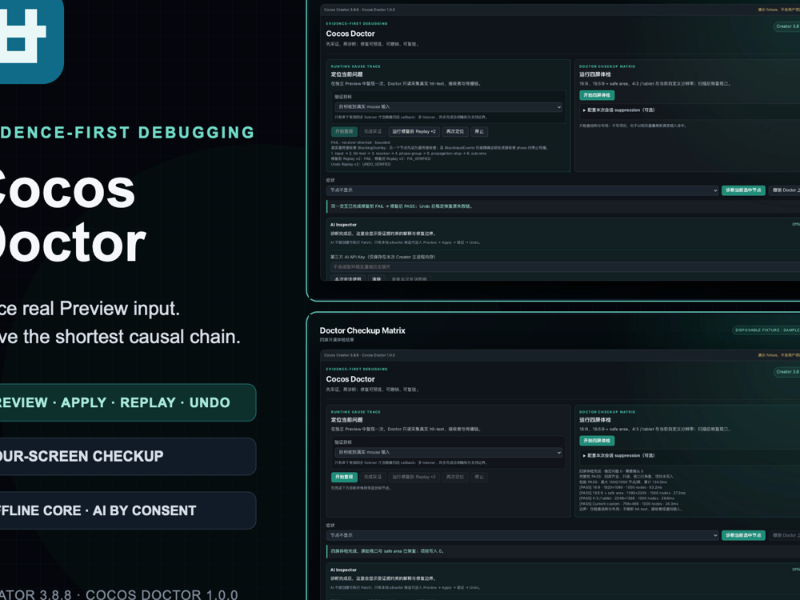Expand suppression disclosure triangle in first Cocos Doctor panel
Viewport: 800px width, 600px height.
coord(584,110)
